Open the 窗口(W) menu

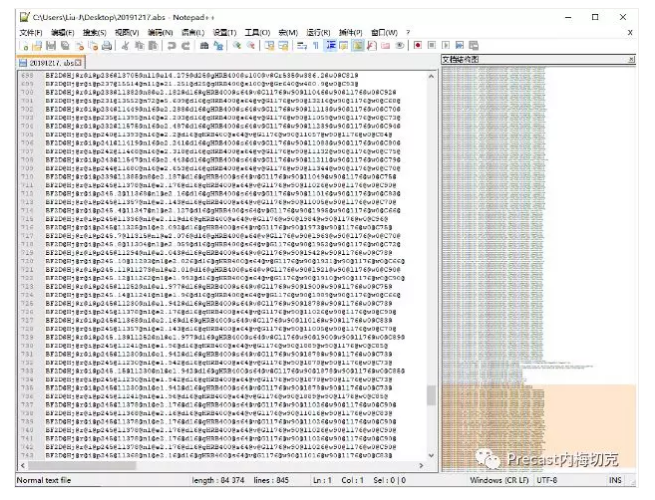(x=384, y=33)
